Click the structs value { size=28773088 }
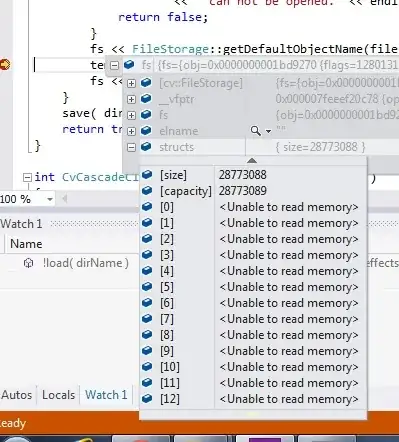399x442 pixels. pyautogui.click(x=321, y=147)
